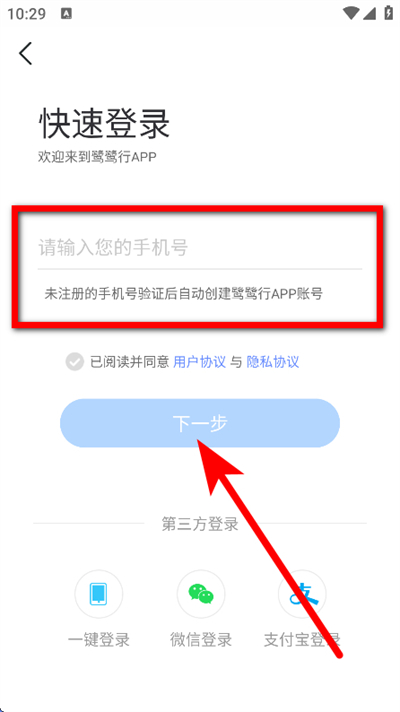The width and height of the screenshot is (400, 712).
Task: Tap the Alipay login icon
Action: 302,593
